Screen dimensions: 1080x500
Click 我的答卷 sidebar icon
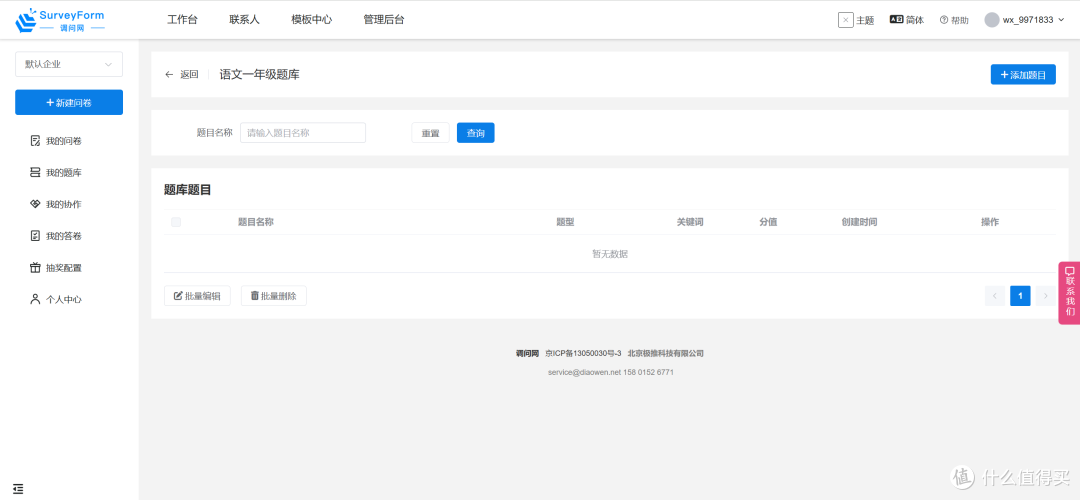click(x=35, y=236)
